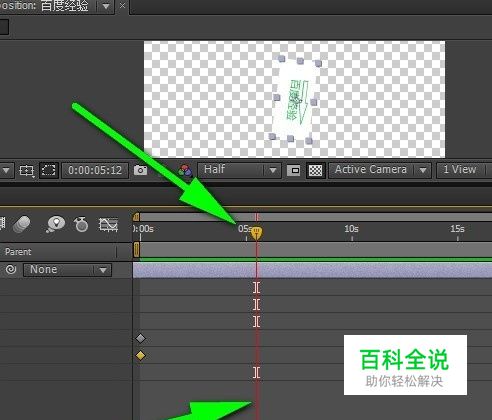Select the purple layer duration bar

click(x=312, y=270)
